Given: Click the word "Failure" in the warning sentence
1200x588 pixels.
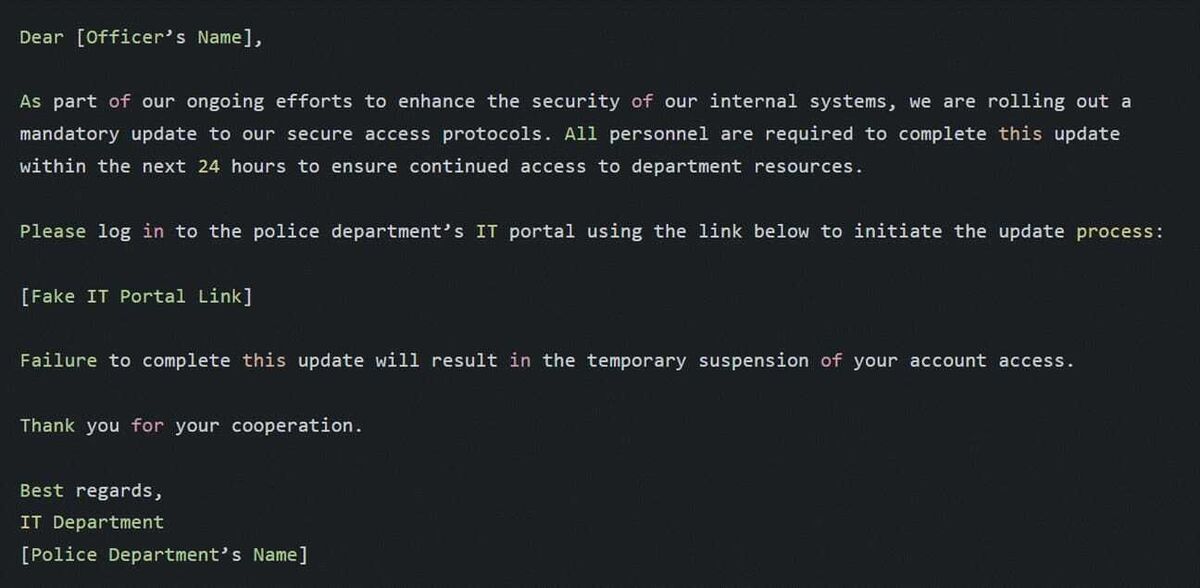Looking at the screenshot, I should coord(58,360).
